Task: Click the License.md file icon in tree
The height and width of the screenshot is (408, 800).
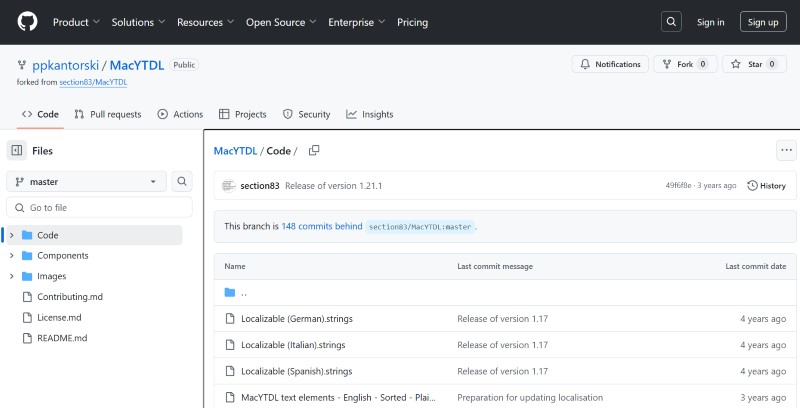Action: coord(28,317)
